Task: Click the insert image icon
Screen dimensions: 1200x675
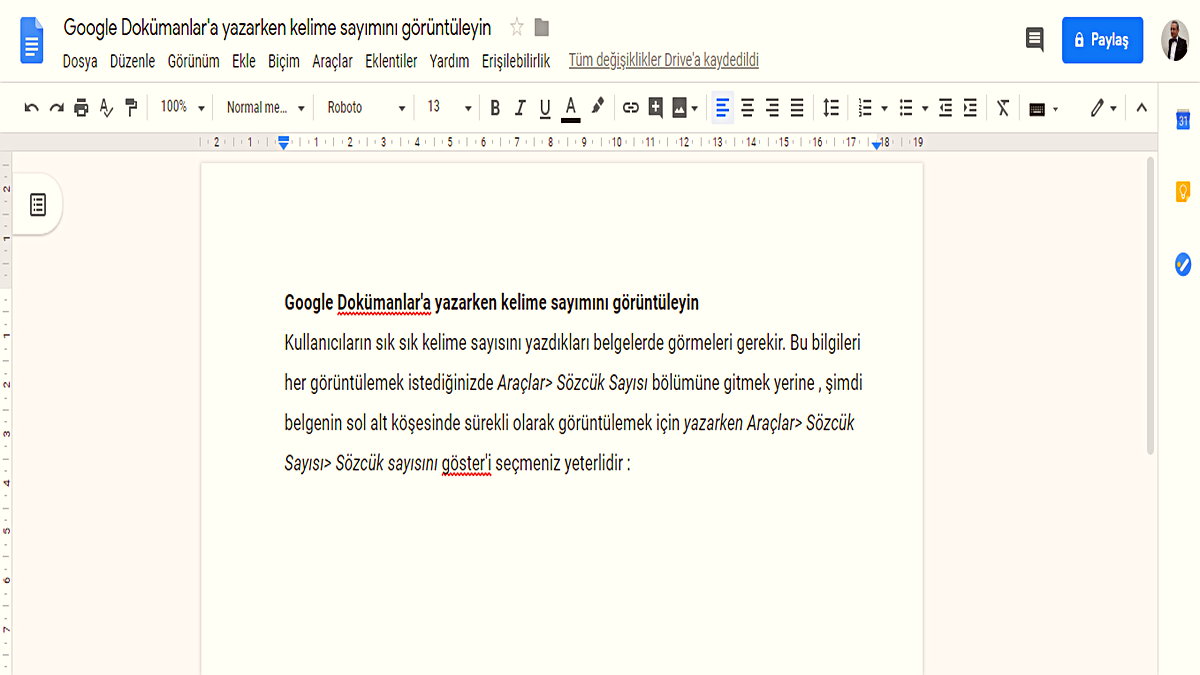Action: 680,108
